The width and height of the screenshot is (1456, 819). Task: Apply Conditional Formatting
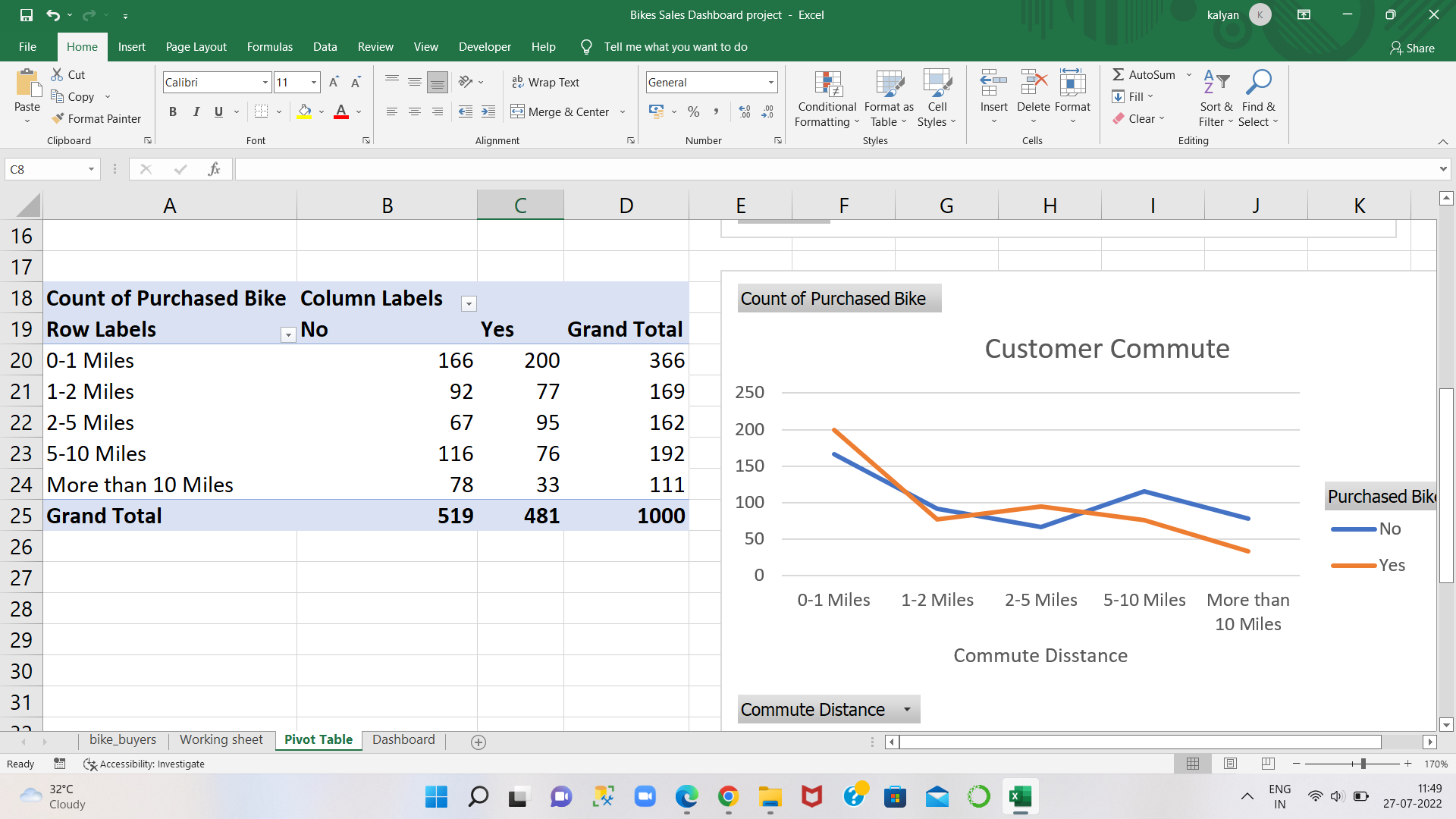coord(826,99)
